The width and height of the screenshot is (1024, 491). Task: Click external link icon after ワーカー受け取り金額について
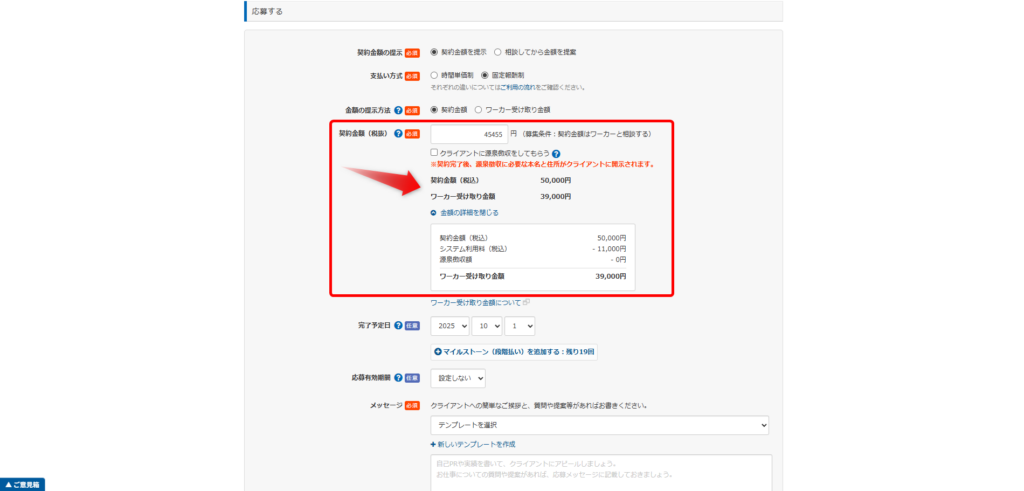(526, 302)
